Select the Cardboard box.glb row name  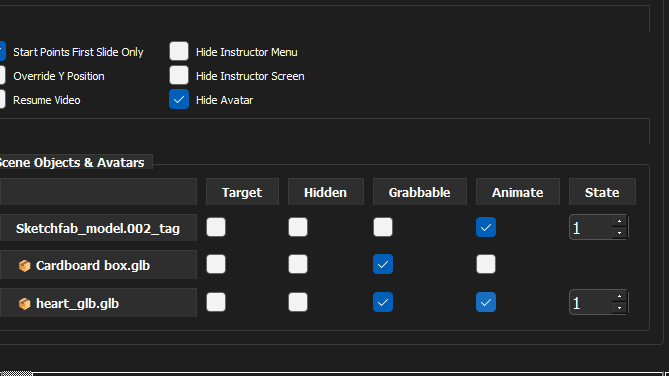98,265
